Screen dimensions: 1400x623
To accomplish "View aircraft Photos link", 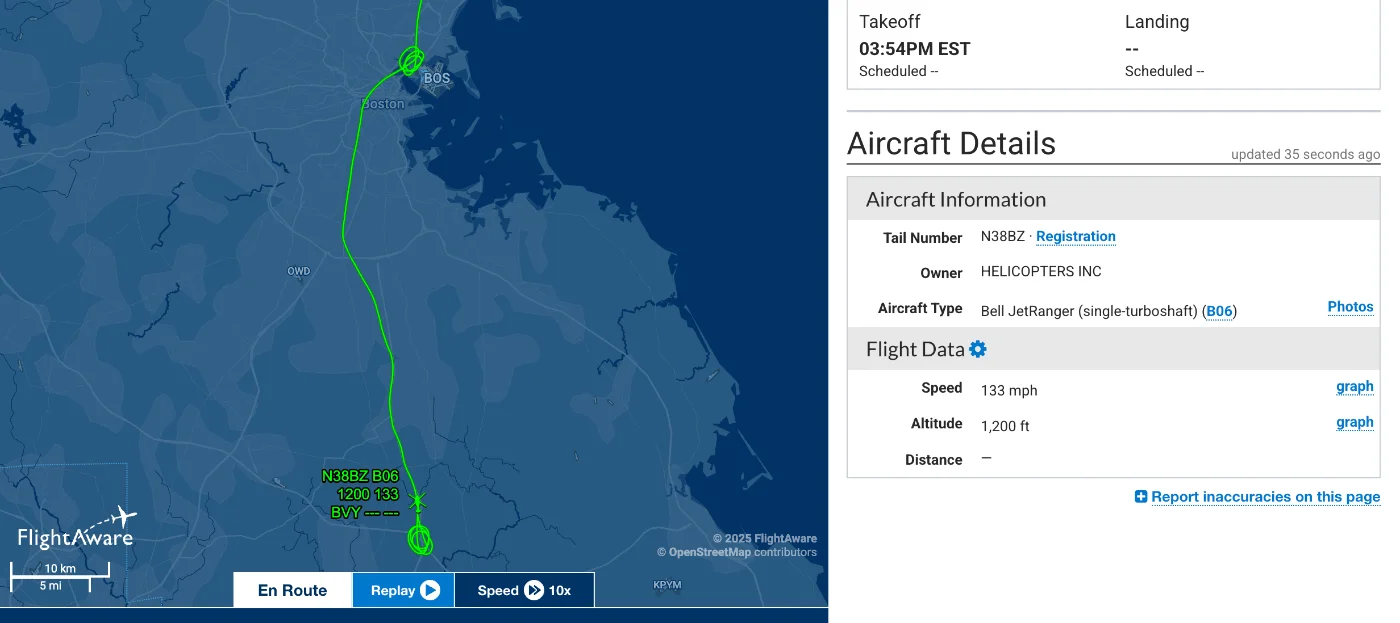I will click(1350, 307).
